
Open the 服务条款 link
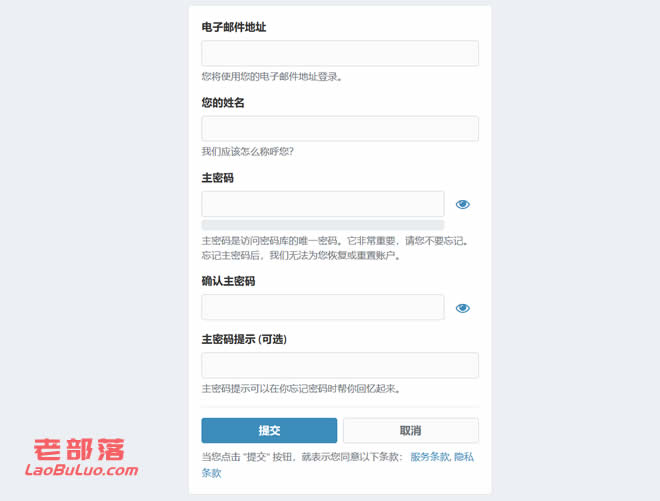430,457
